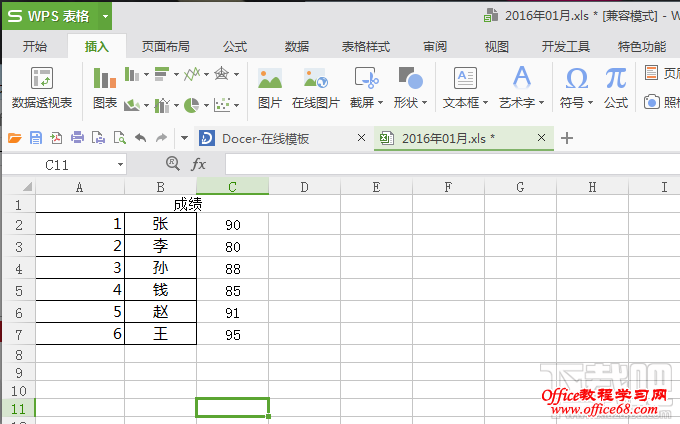Image resolution: width=680 pixels, height=424 pixels.
Task: Expand the pie chart dropdown arrow
Action: pyautogui.click(x=206, y=105)
